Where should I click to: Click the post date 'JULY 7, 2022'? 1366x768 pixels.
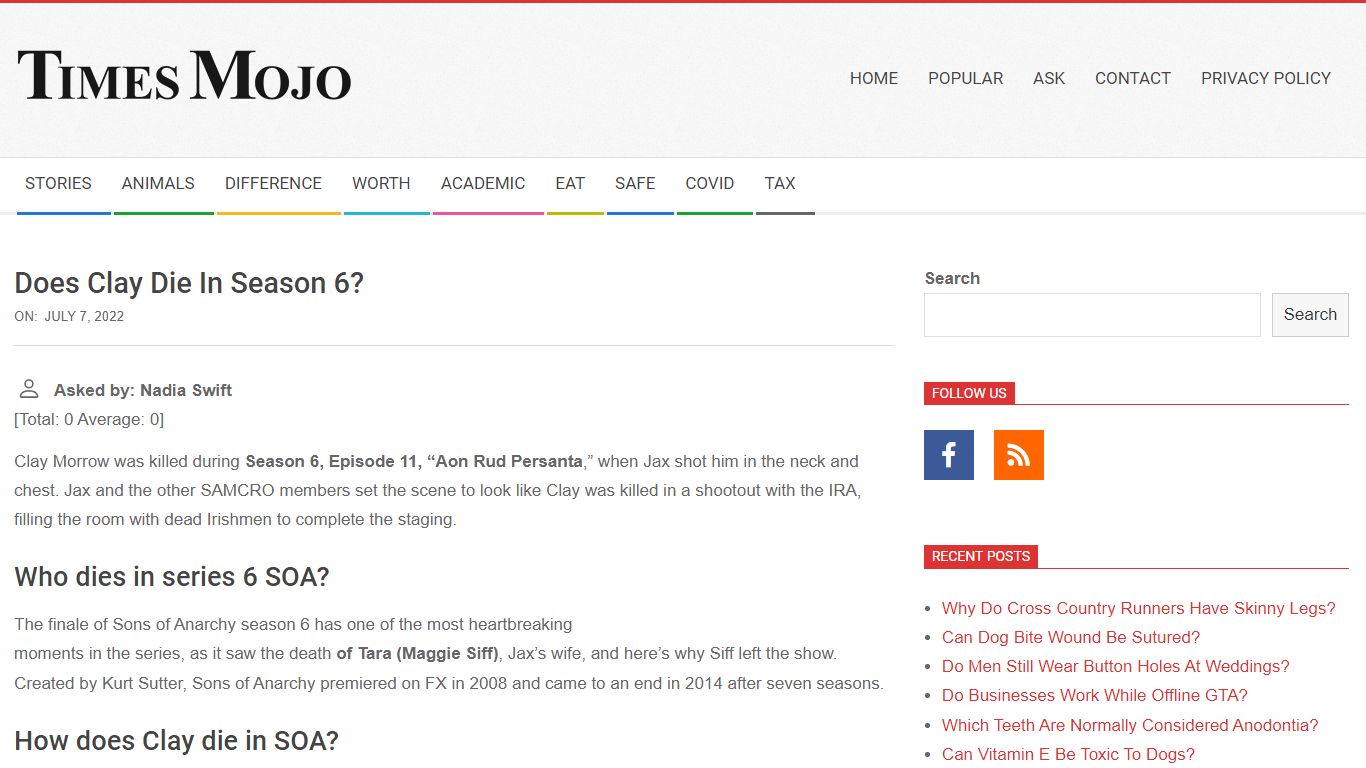point(84,316)
